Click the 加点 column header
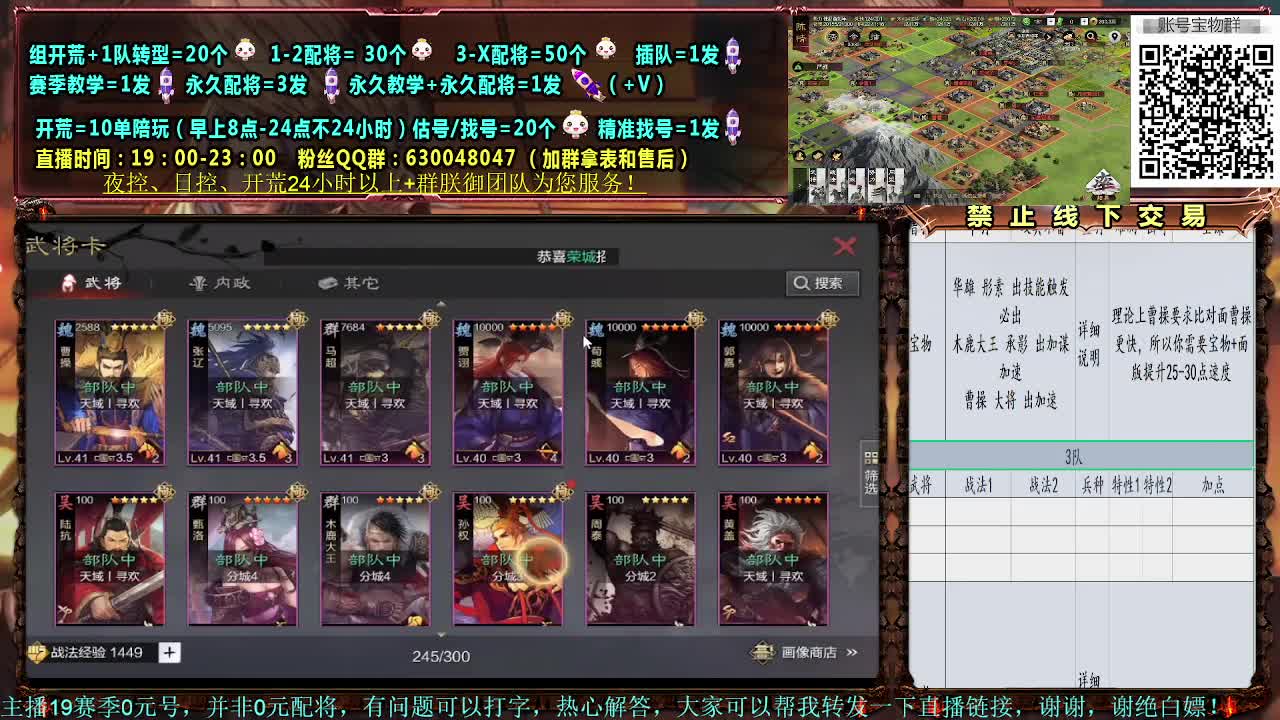The height and width of the screenshot is (720, 1280). point(1213,485)
